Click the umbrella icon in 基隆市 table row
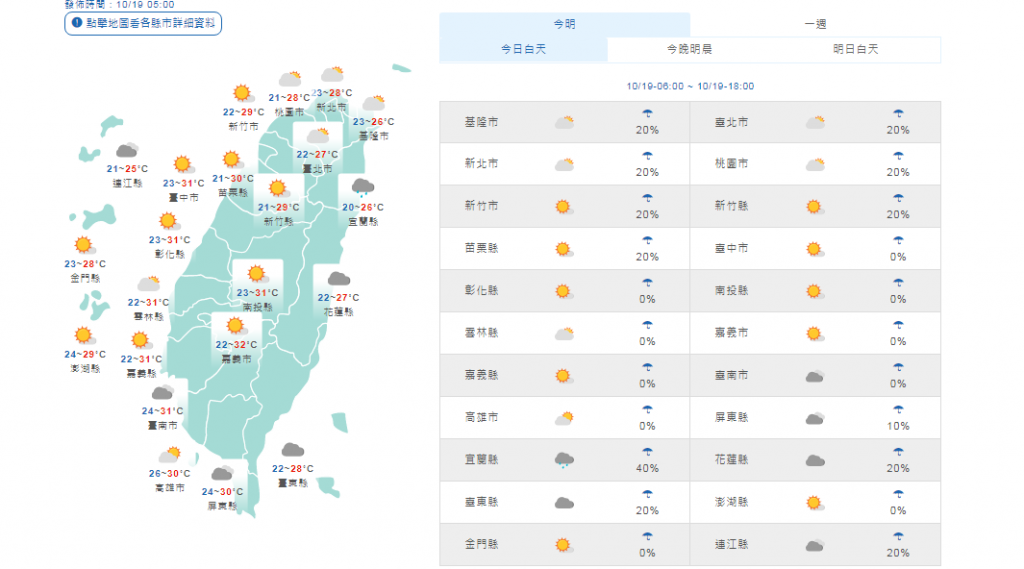The image size is (1024, 569). point(647,114)
